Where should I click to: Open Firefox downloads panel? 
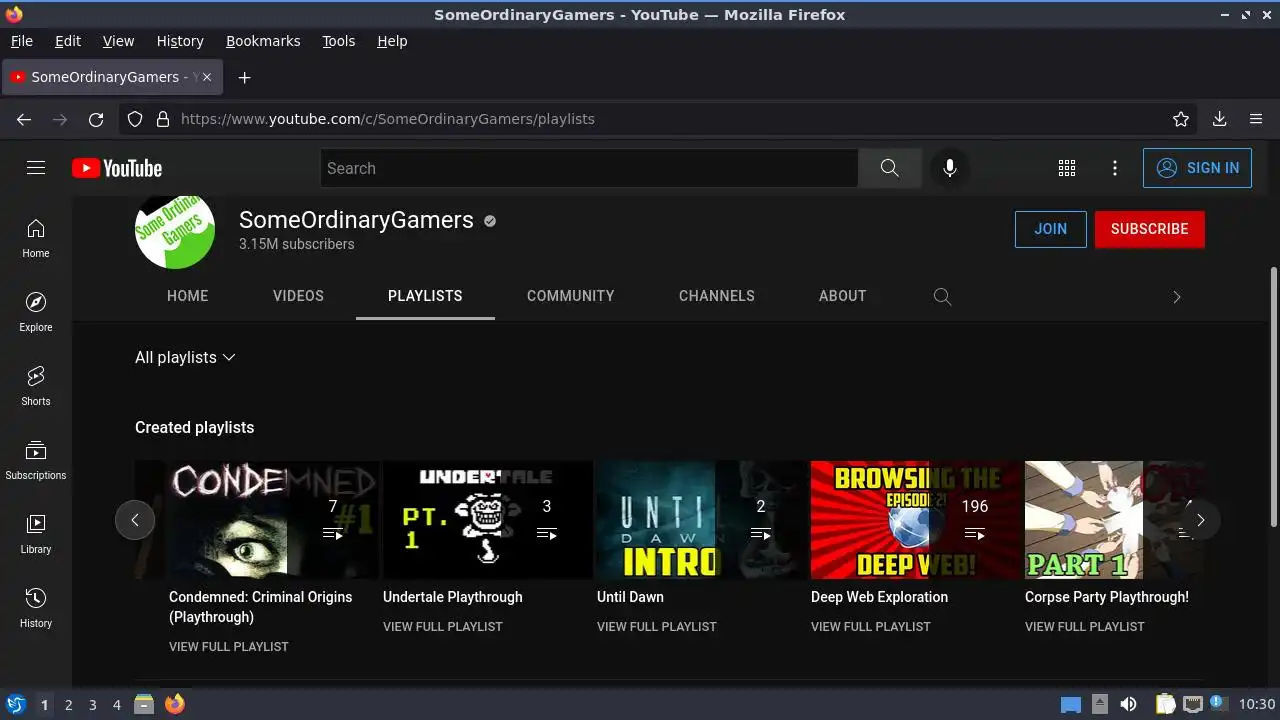tap(1219, 119)
